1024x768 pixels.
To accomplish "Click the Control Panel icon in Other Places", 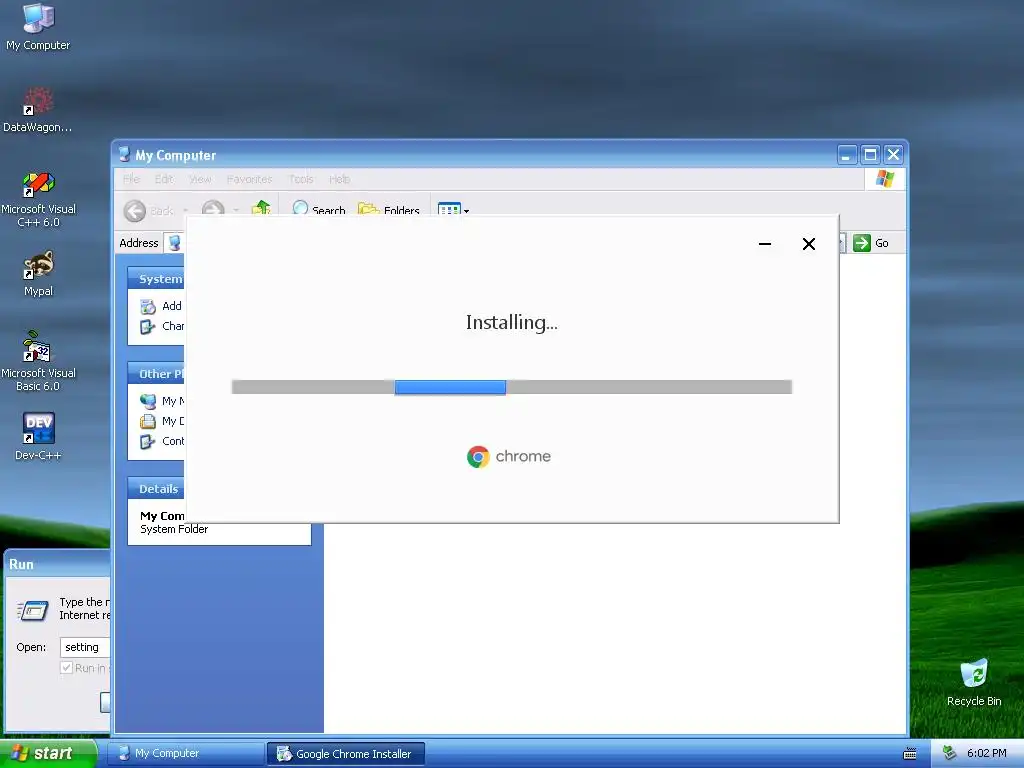I will click(148, 441).
